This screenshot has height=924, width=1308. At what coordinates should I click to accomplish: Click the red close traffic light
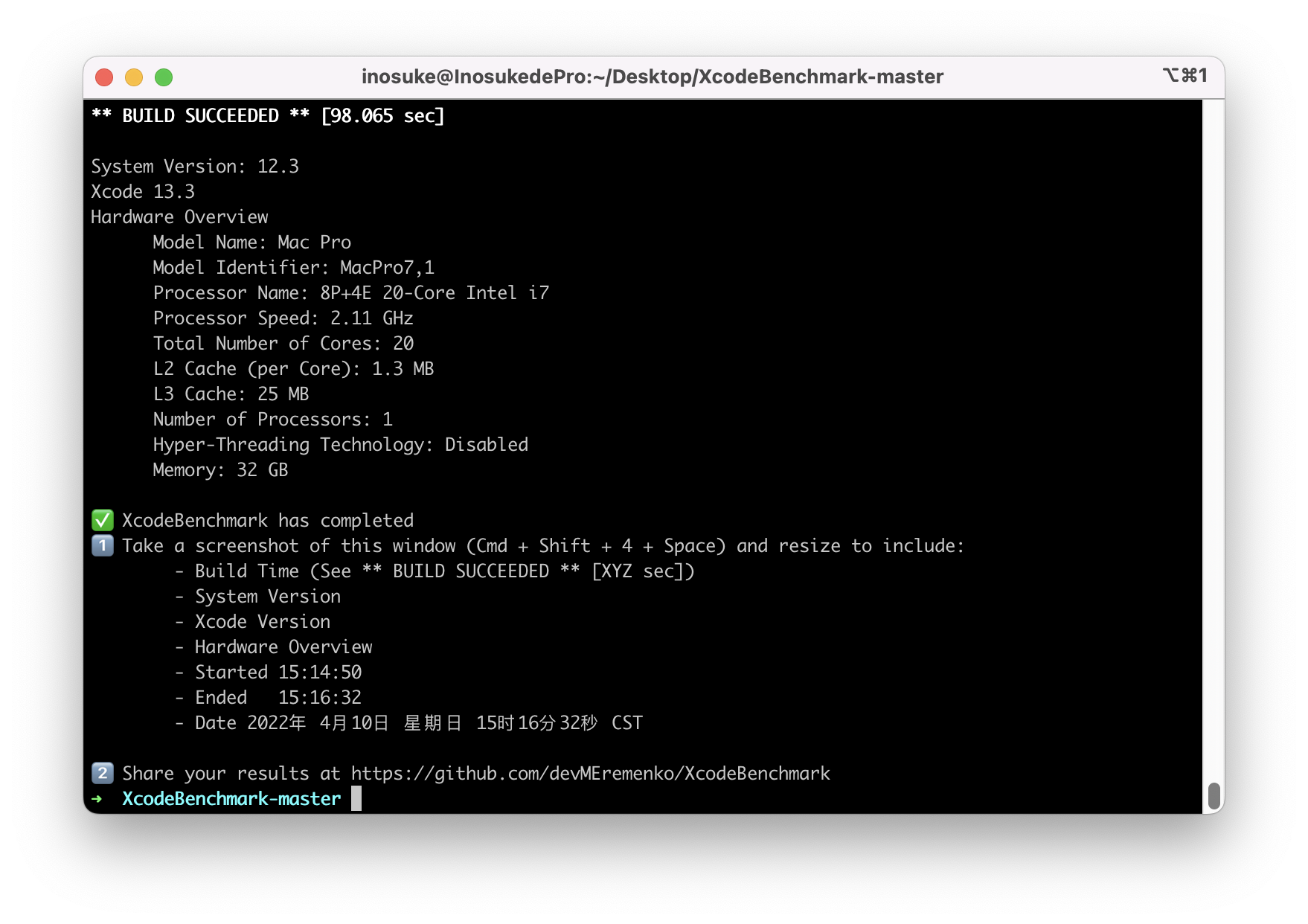(x=105, y=77)
